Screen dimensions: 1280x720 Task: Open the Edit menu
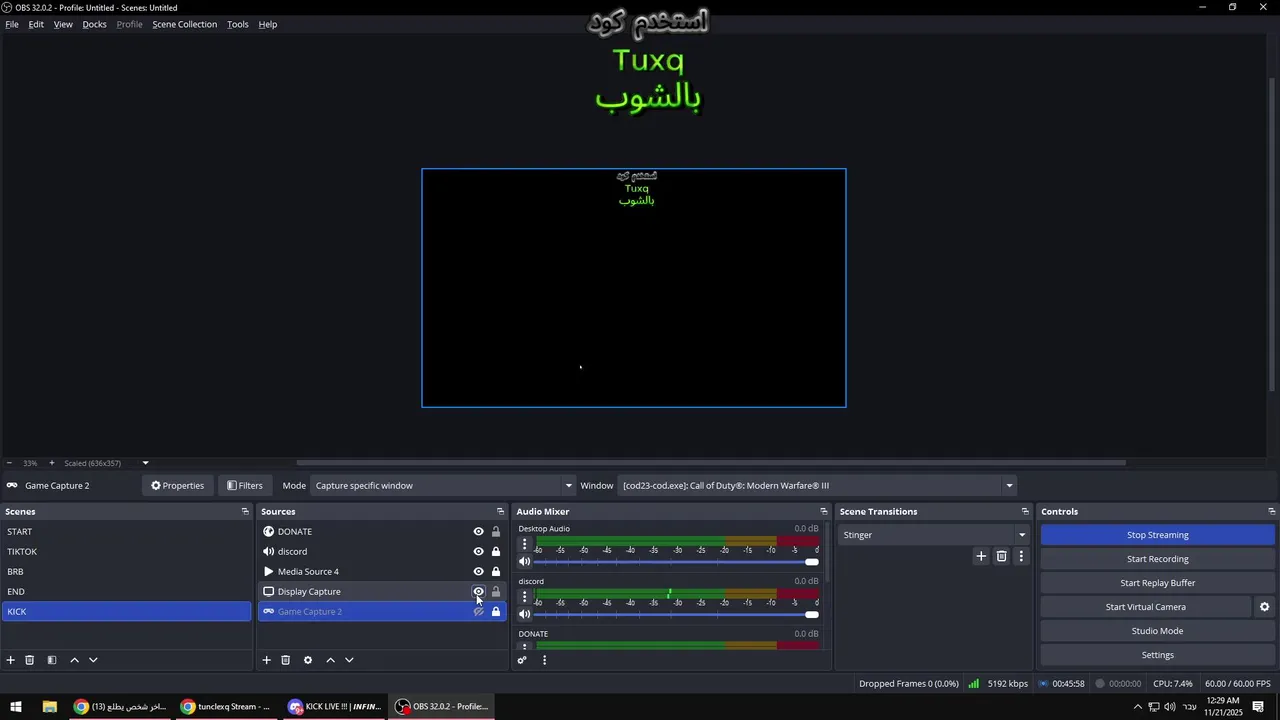coord(36,24)
